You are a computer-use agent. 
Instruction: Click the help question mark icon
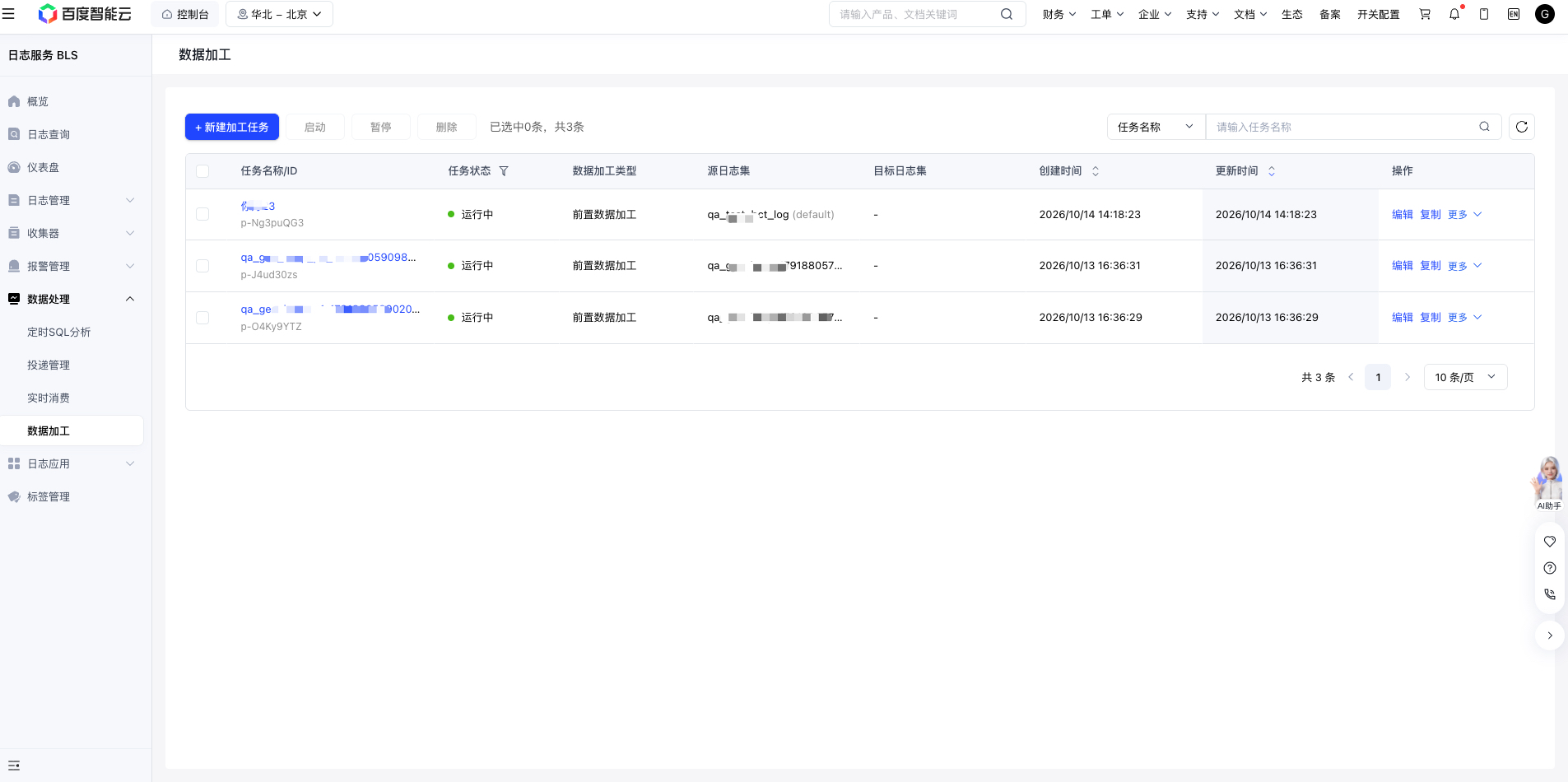[x=1549, y=568]
